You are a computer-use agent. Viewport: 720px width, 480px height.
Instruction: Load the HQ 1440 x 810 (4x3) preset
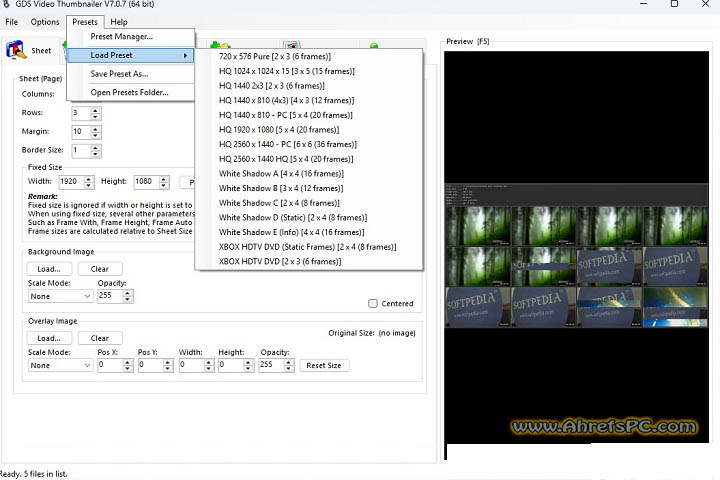309,101
